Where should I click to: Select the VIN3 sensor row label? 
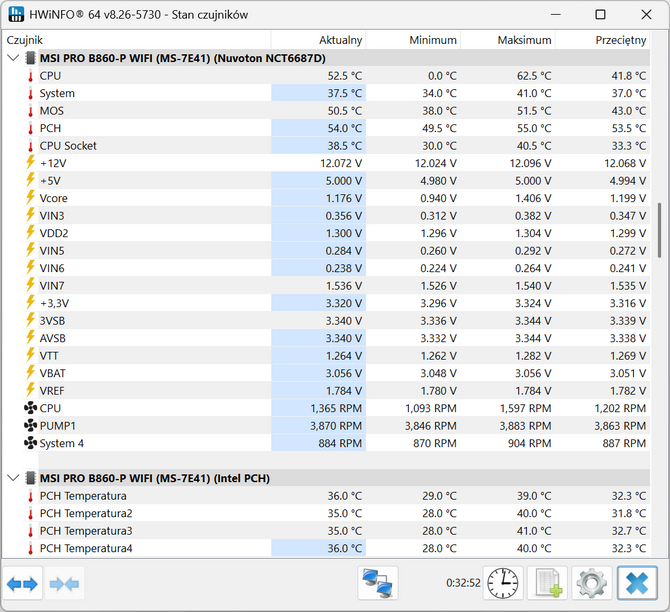pyautogui.click(x=52, y=216)
